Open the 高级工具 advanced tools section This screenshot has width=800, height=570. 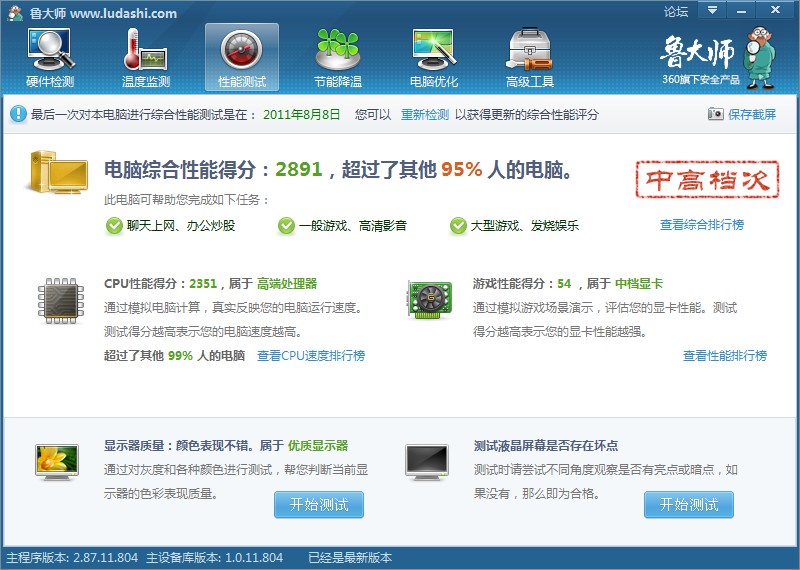[x=530, y=58]
